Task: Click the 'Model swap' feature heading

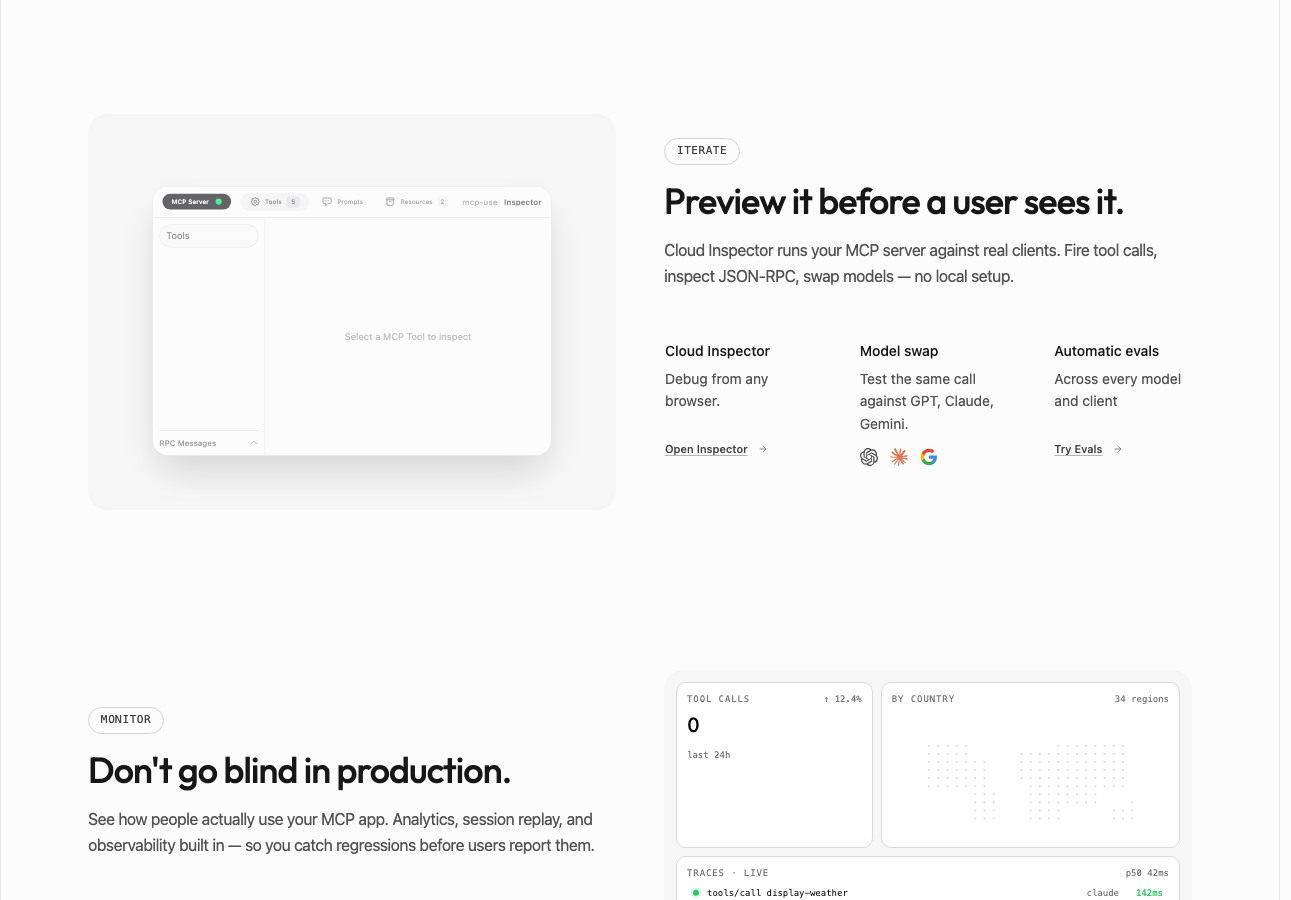Action: 899,351
